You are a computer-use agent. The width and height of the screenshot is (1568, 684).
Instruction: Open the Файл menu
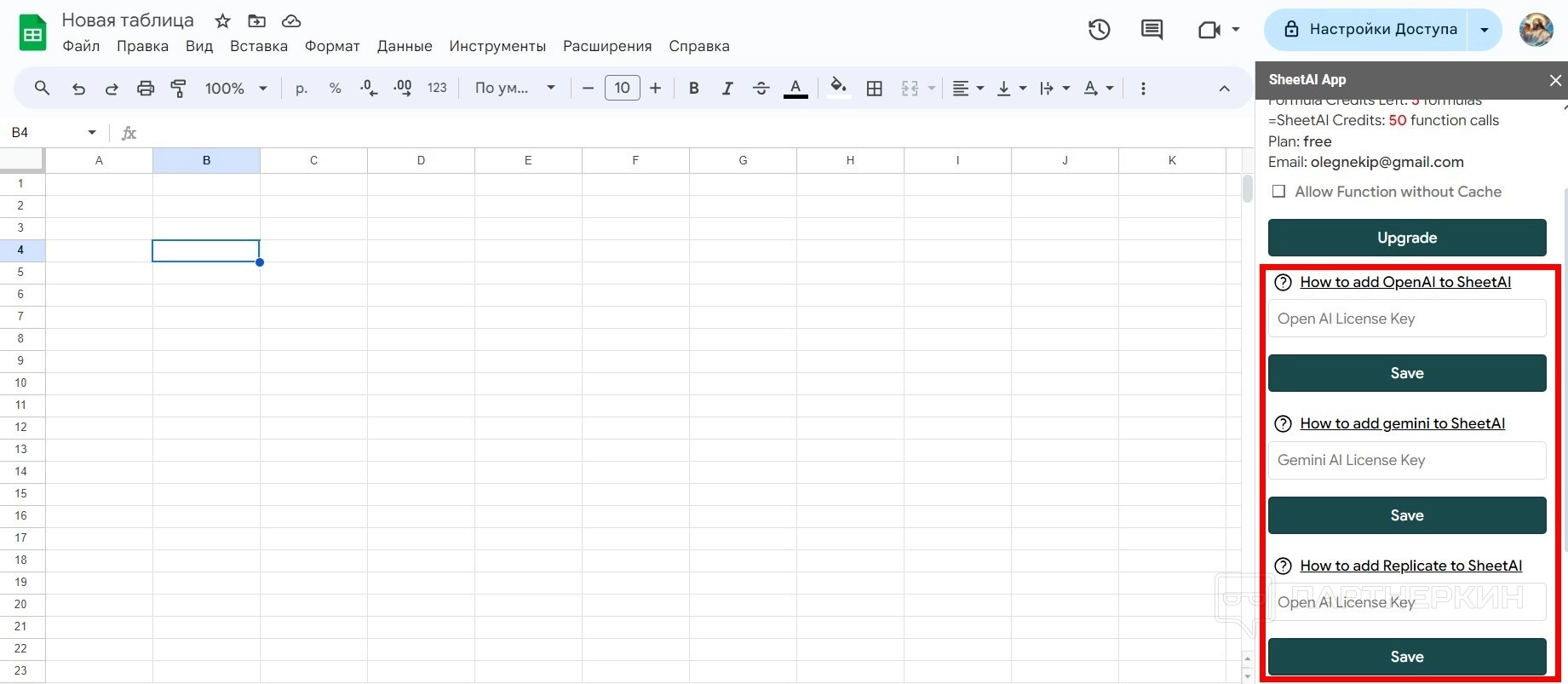(x=81, y=46)
